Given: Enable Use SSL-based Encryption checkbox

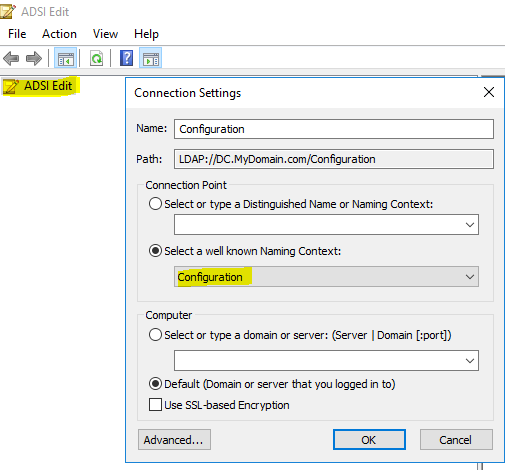Looking at the screenshot, I should [155, 405].
